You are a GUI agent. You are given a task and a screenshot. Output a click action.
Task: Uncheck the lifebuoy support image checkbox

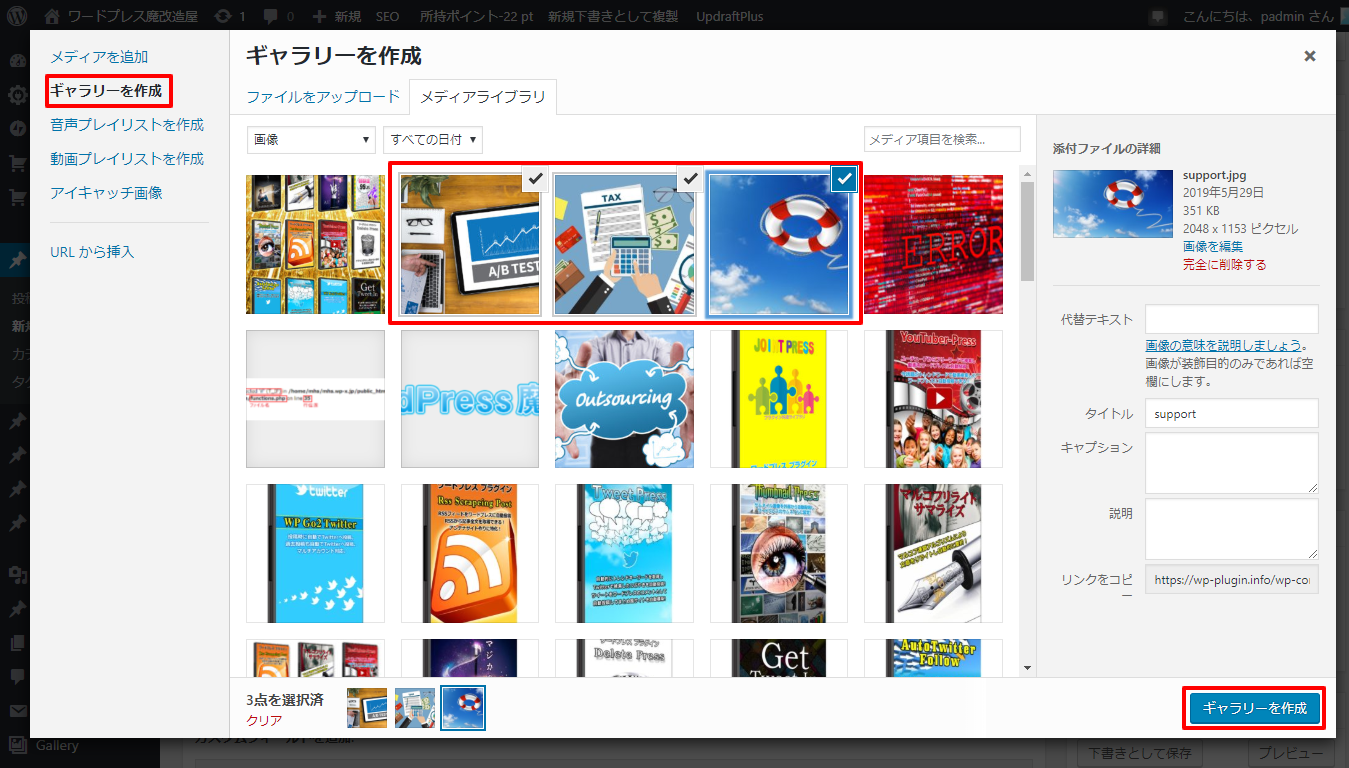[844, 179]
